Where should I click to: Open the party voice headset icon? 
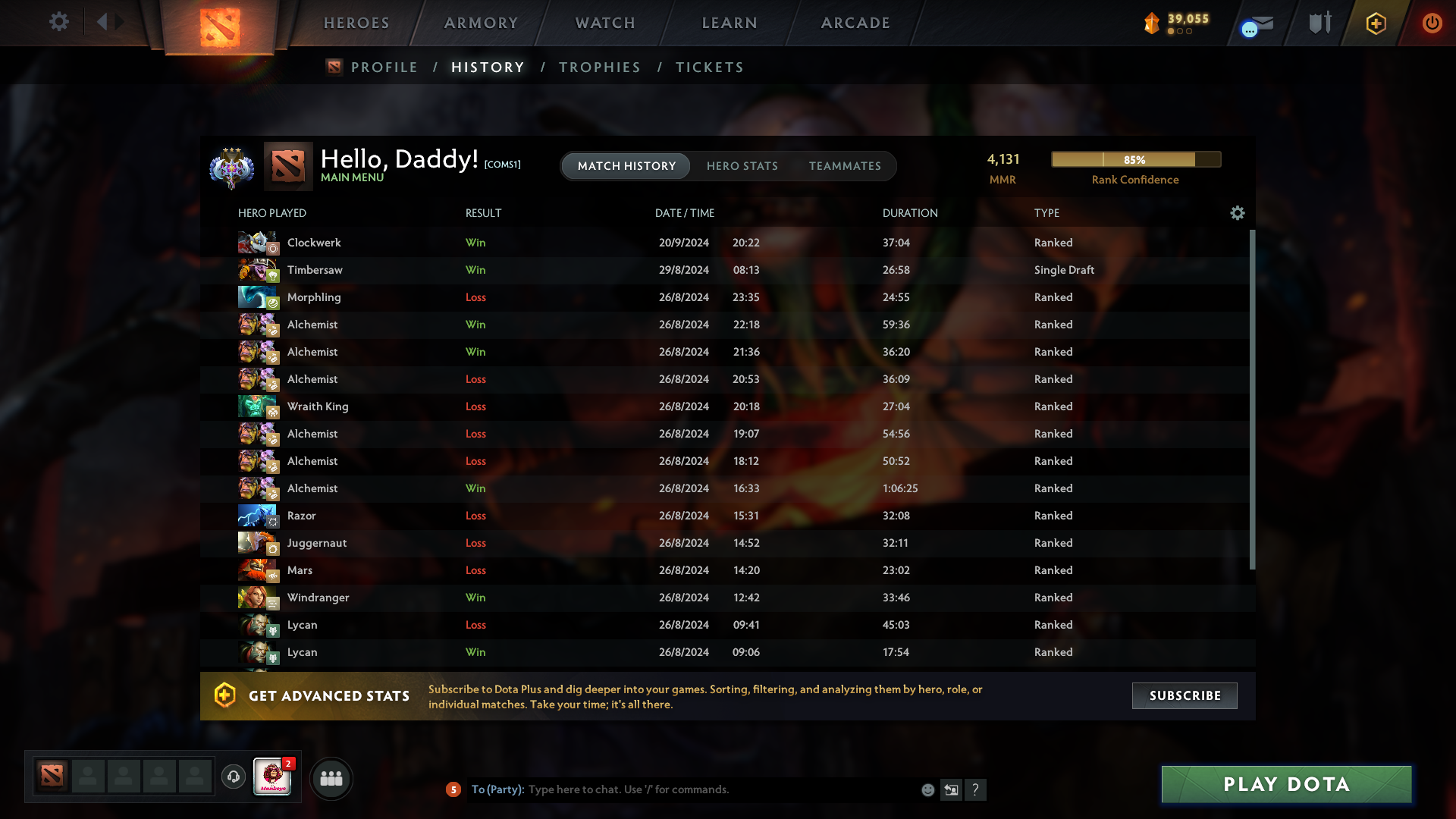234,777
